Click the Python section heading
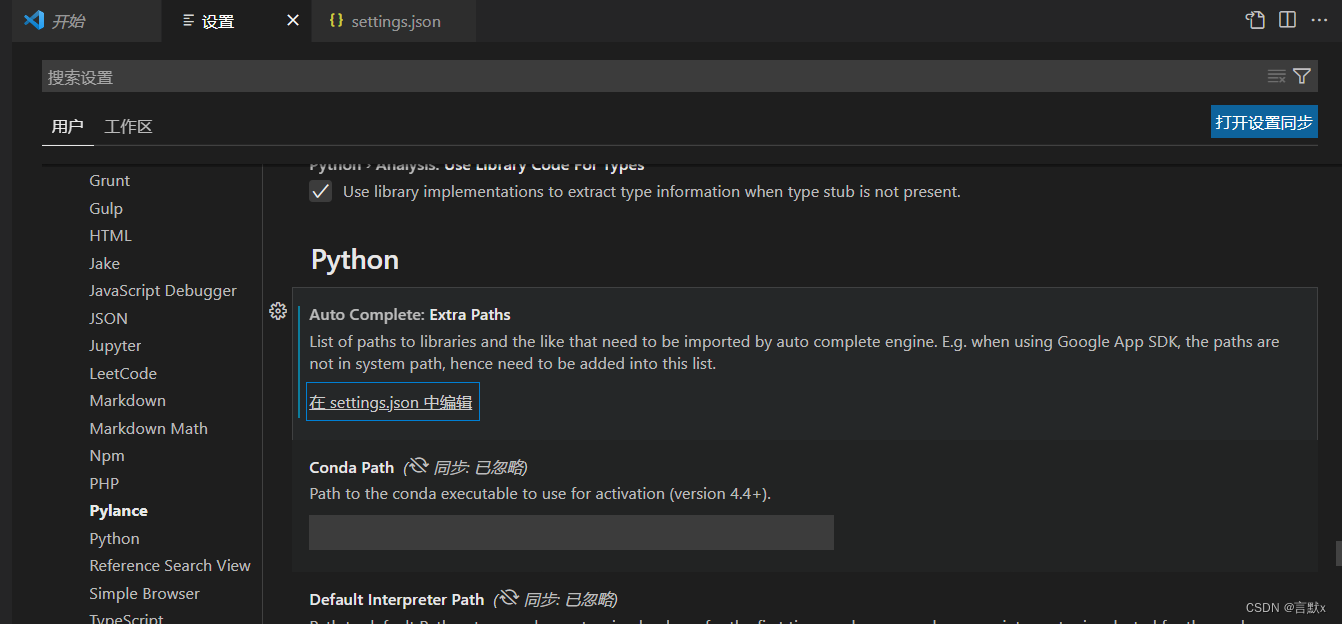The width and height of the screenshot is (1342, 624). [355, 260]
